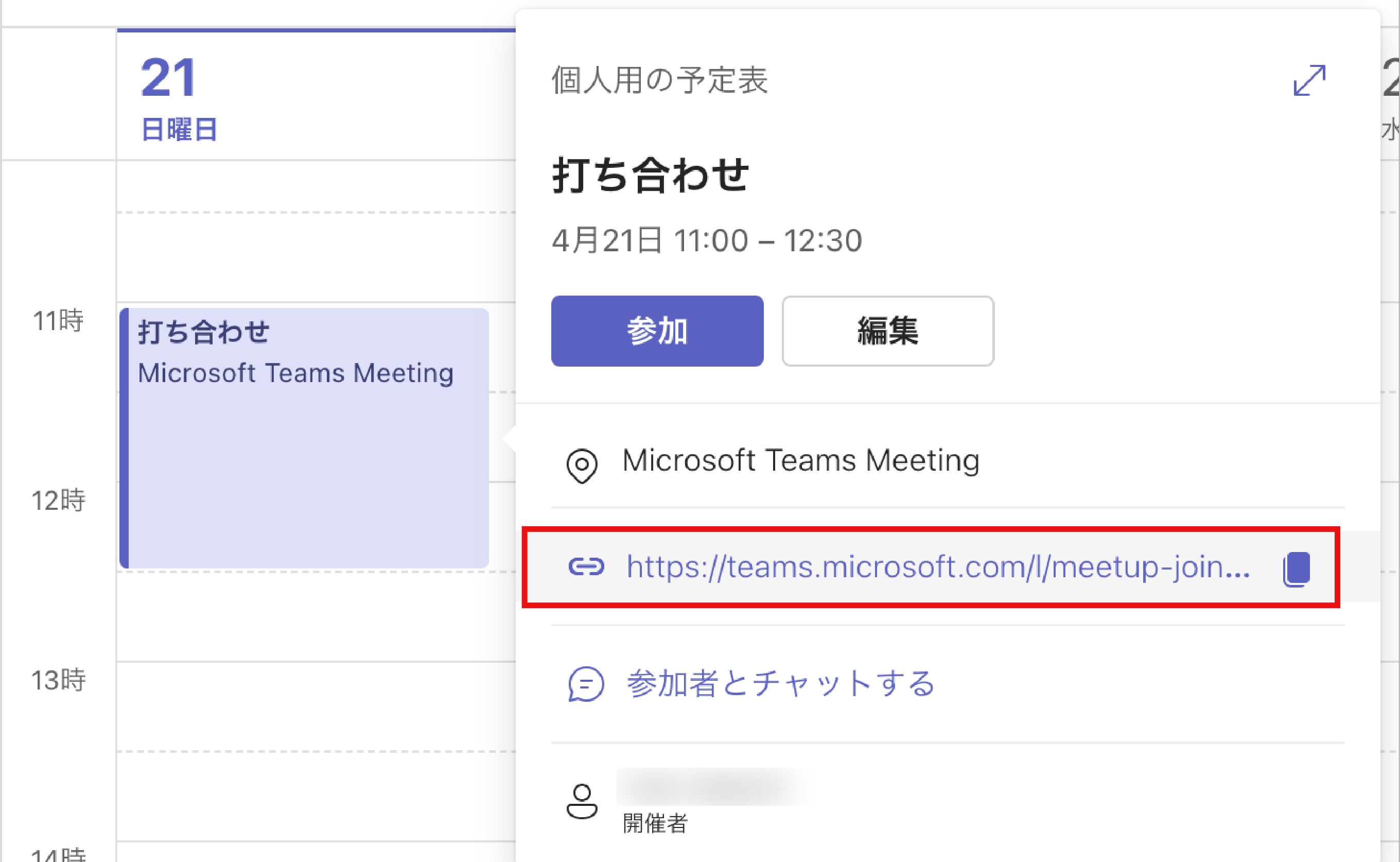
Task: Expand meeting details with the arrows icon
Action: point(1309,80)
